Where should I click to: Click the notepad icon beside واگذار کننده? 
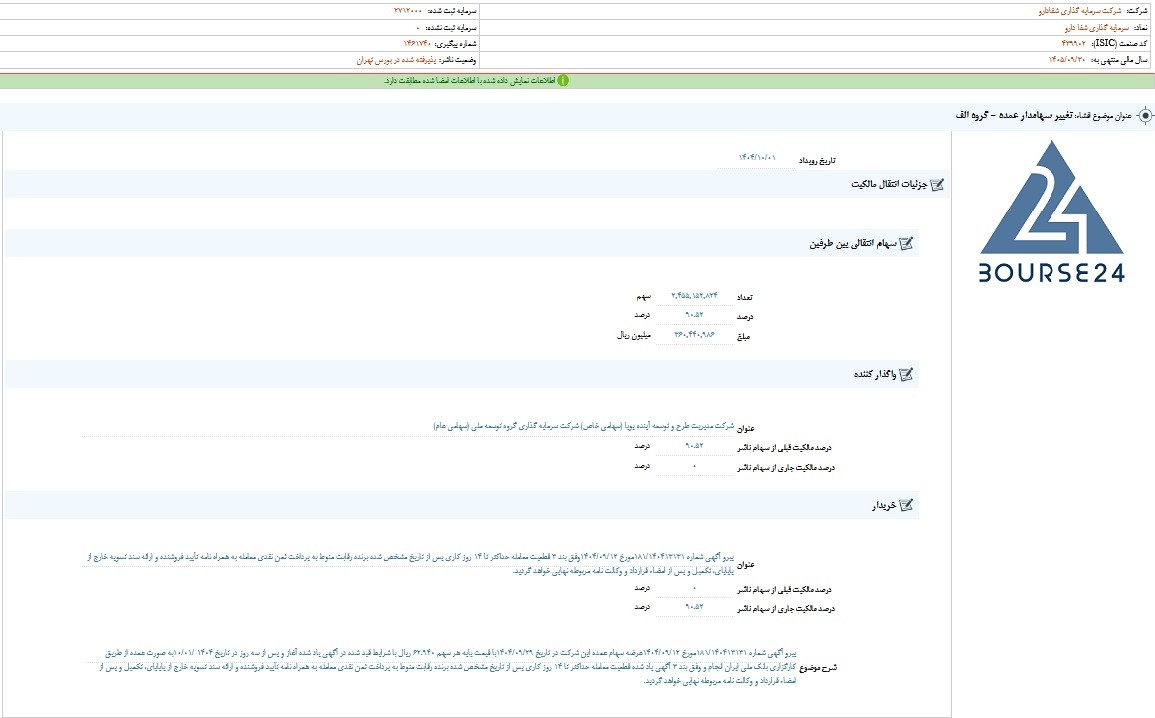click(906, 375)
